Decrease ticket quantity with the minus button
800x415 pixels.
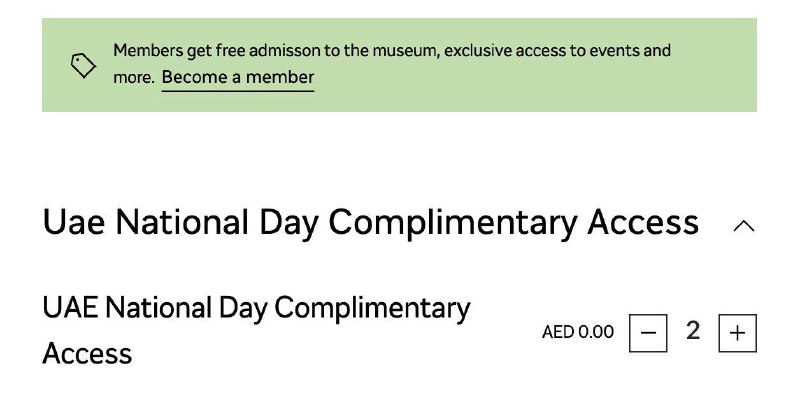[x=648, y=333]
